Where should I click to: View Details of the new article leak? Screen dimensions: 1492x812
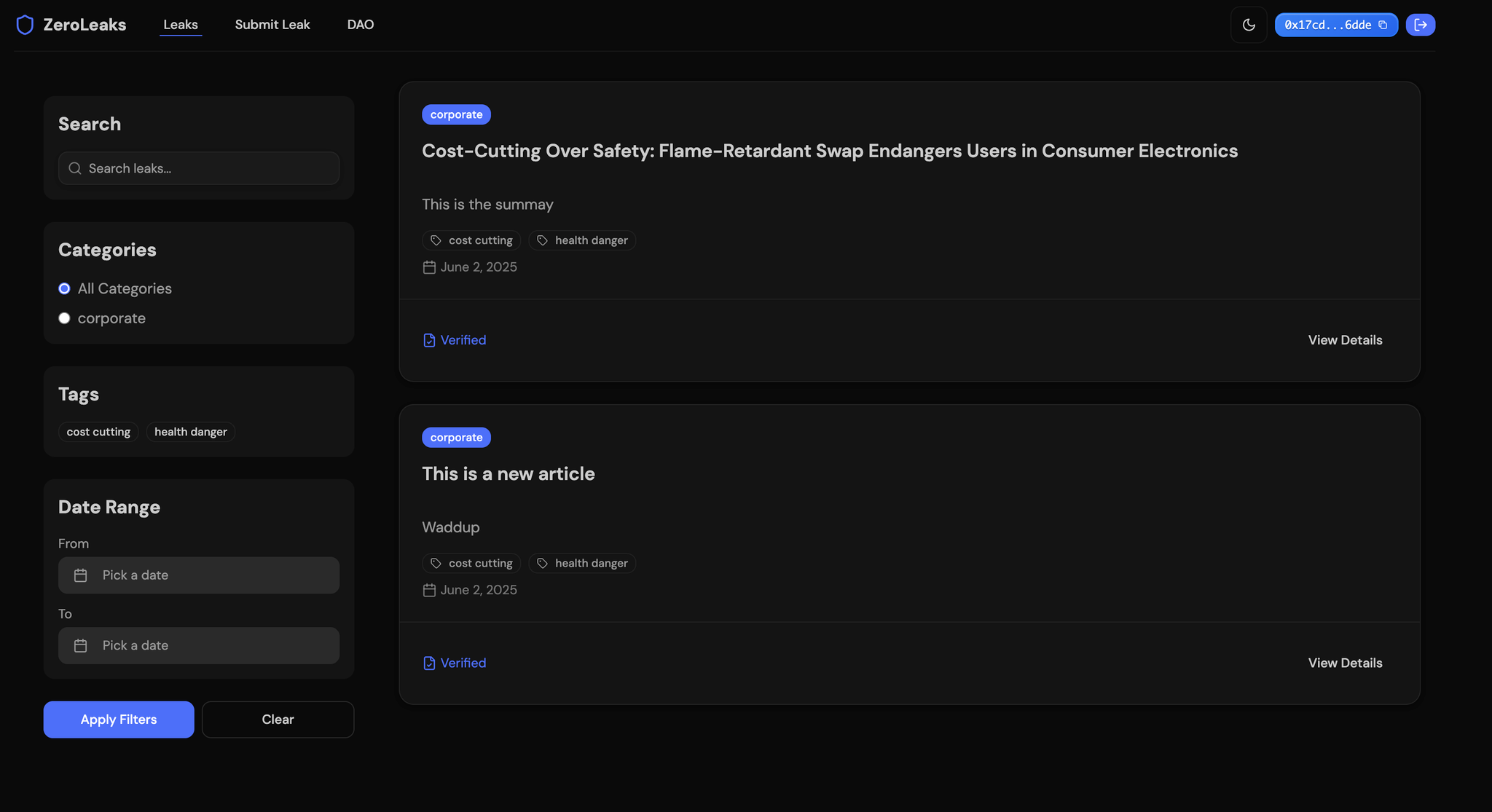1344,663
